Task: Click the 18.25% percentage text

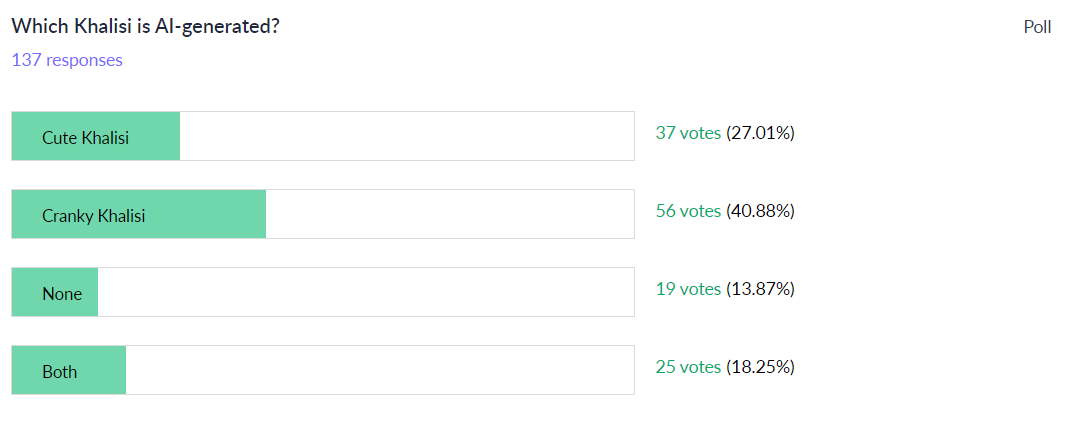Action: click(760, 367)
